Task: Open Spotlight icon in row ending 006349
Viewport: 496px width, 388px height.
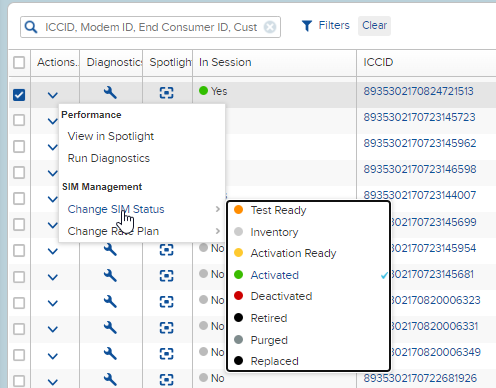Action: tap(166, 354)
